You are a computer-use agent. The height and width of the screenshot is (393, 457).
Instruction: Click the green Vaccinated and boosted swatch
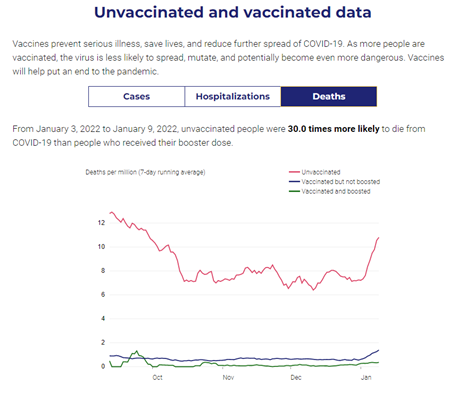(294, 191)
